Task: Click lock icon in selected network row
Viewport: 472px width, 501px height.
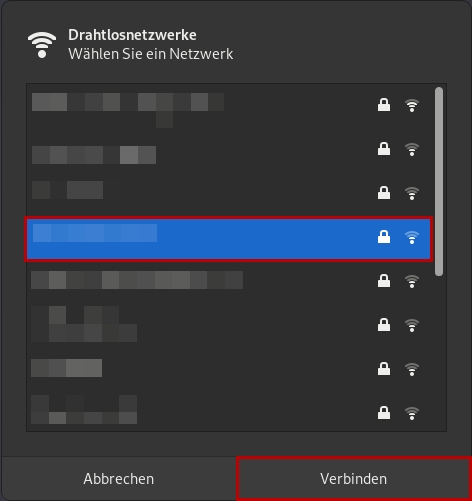Action: (x=384, y=237)
